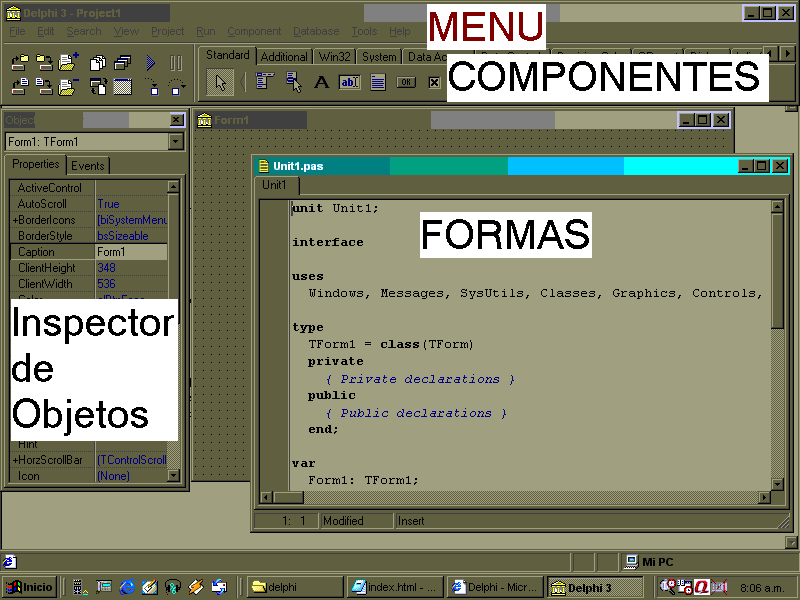Pick the PopupMenu component
This screenshot has height=600, width=800.
tap(294, 82)
